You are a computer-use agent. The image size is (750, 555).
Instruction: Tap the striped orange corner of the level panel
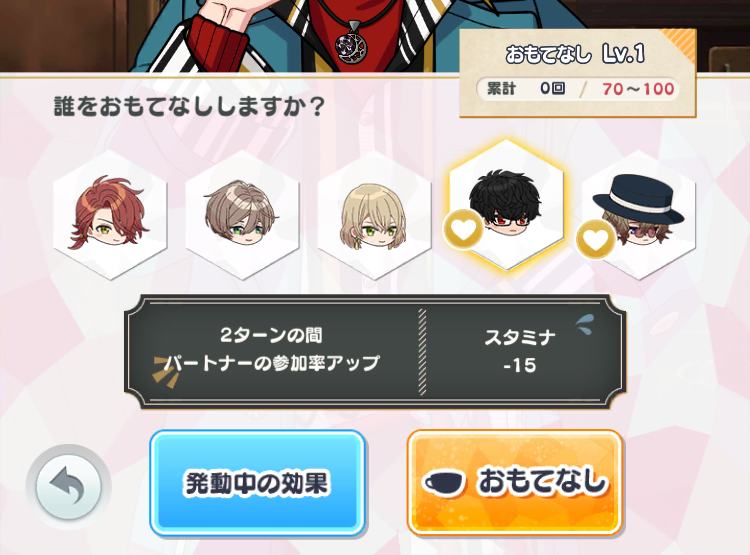coord(678,44)
